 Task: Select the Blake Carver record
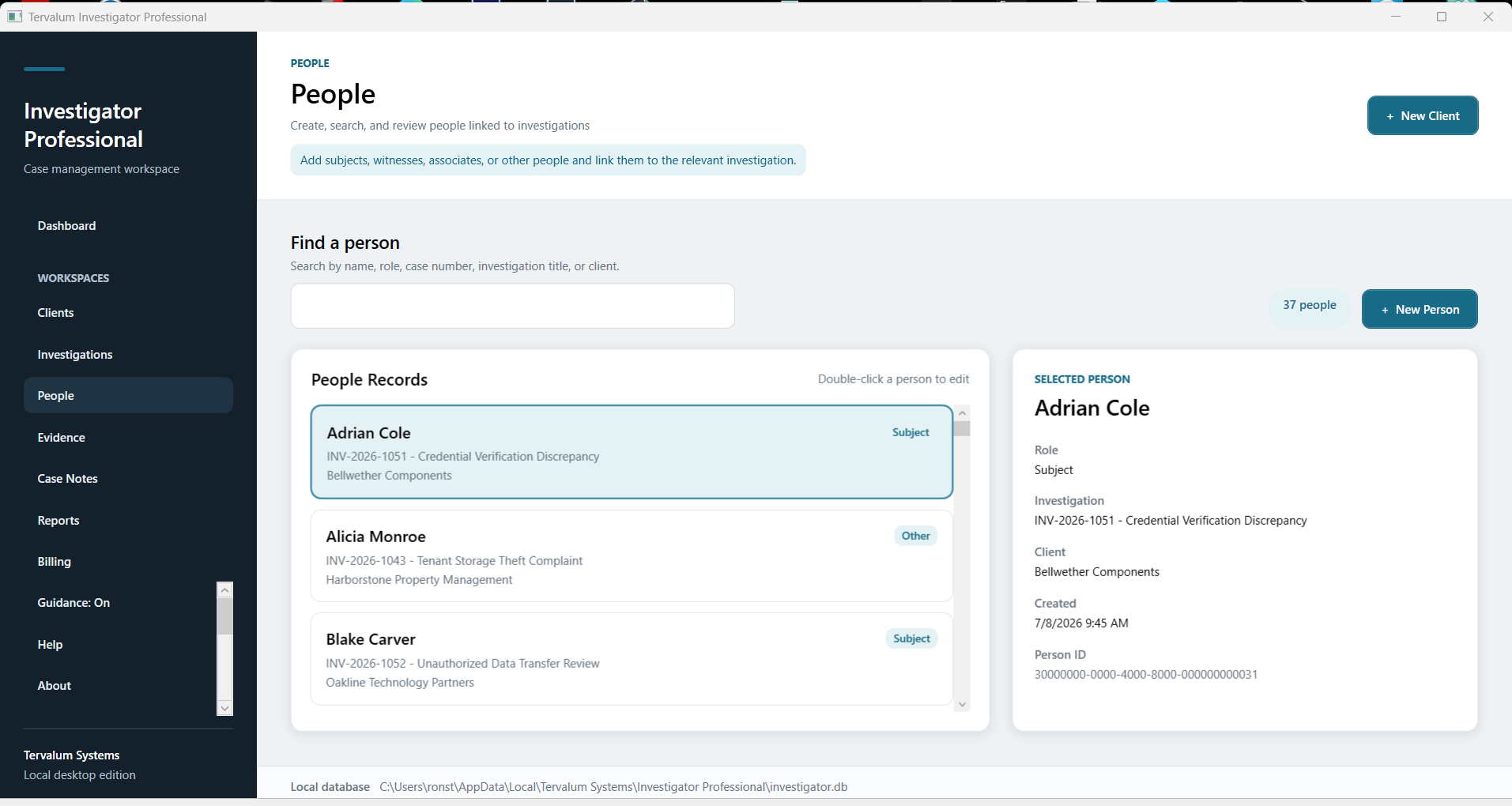click(632, 659)
